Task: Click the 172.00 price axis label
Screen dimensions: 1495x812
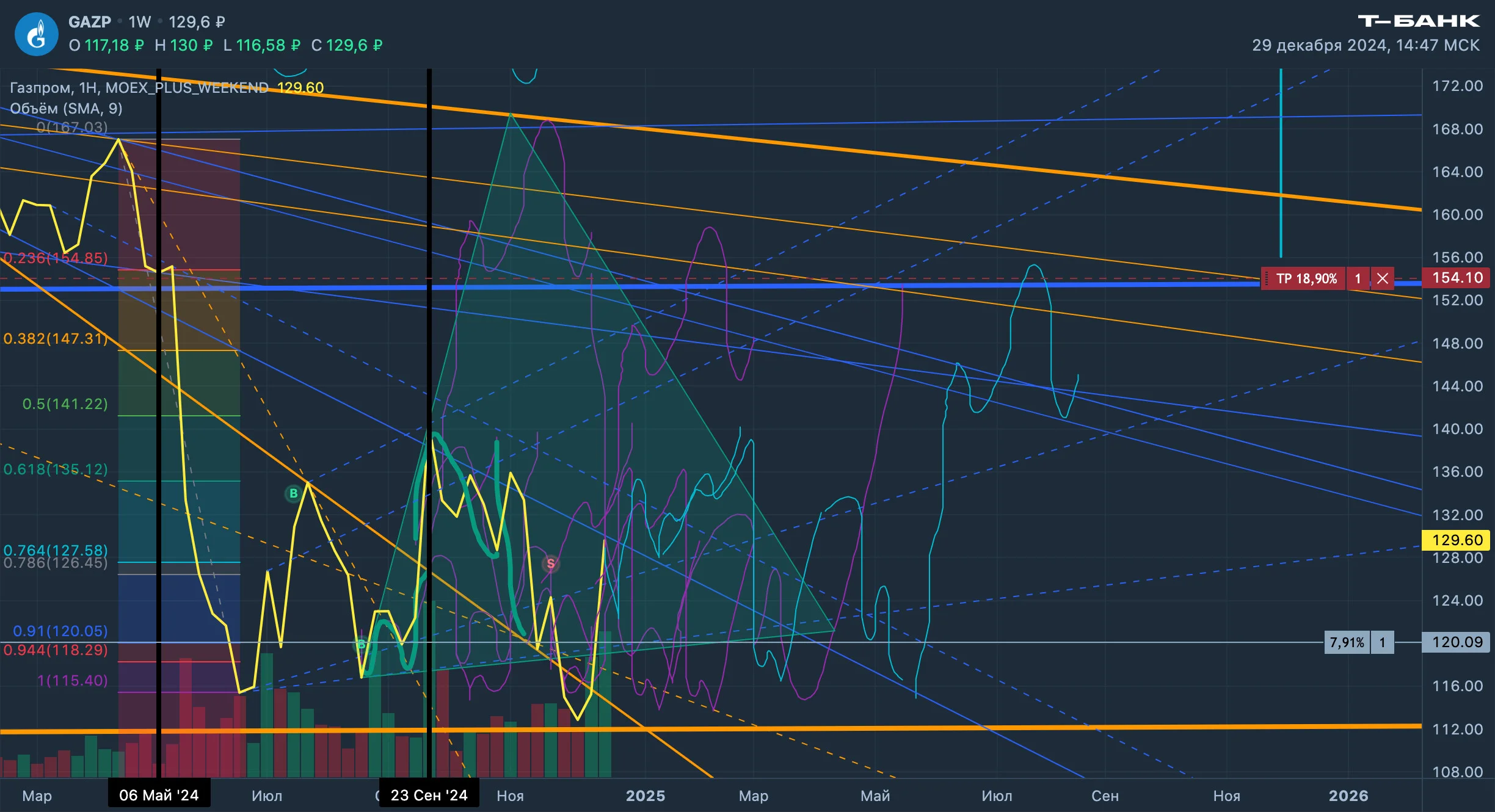Action: point(1457,86)
